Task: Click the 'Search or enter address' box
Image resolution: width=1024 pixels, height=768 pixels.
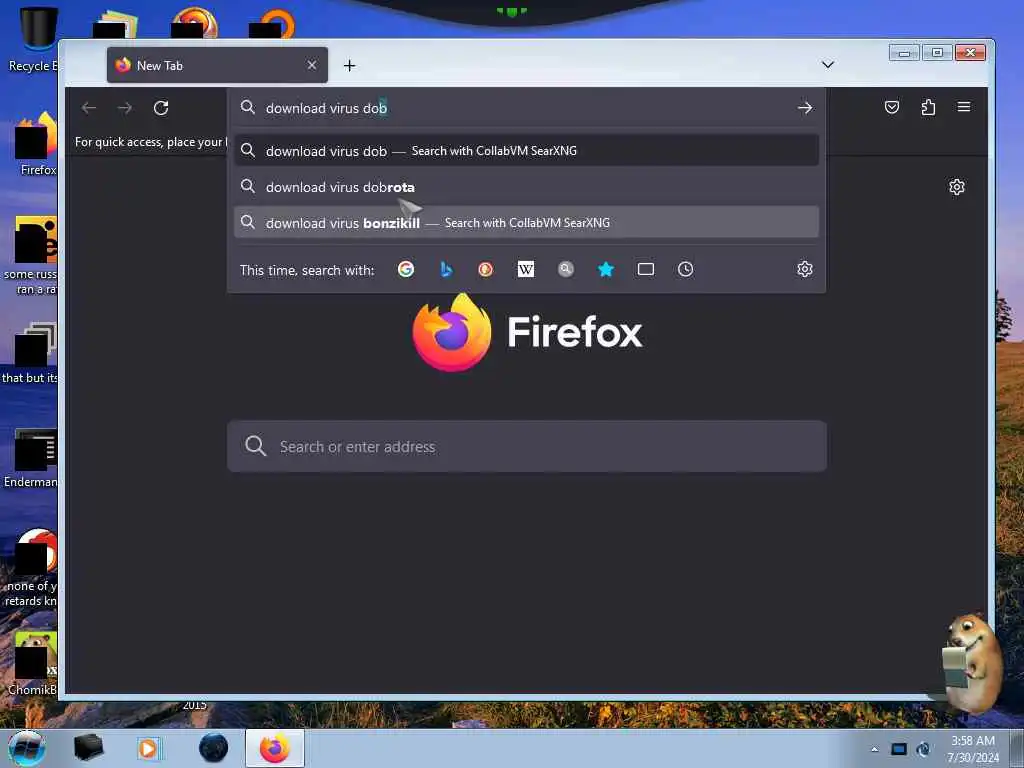Action: (526, 447)
